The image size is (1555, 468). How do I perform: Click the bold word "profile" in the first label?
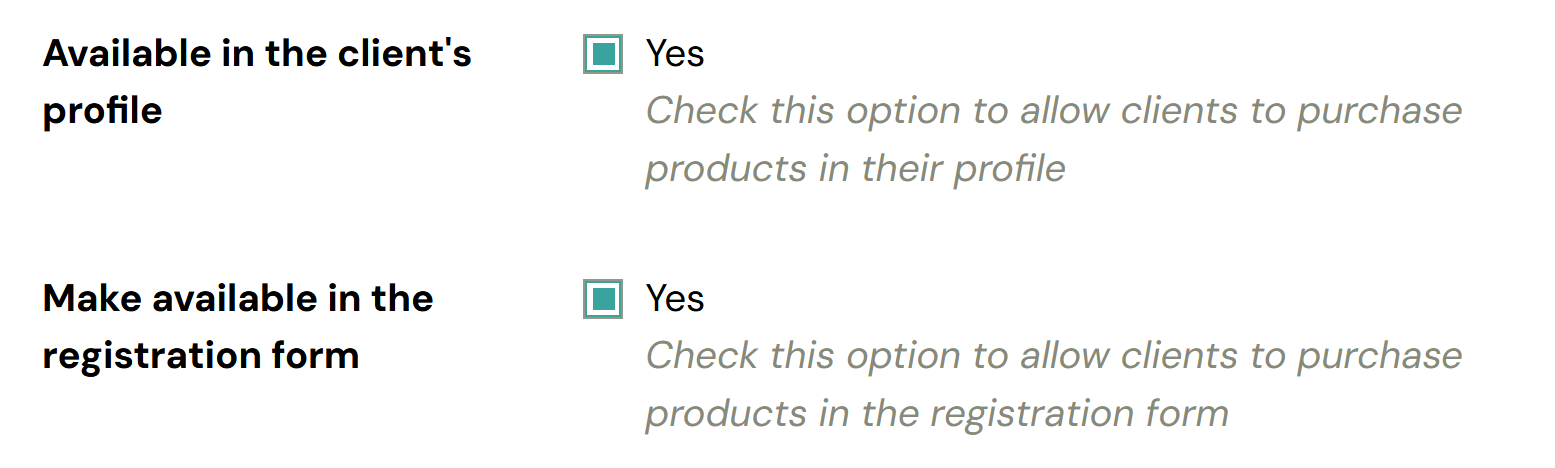(102, 111)
